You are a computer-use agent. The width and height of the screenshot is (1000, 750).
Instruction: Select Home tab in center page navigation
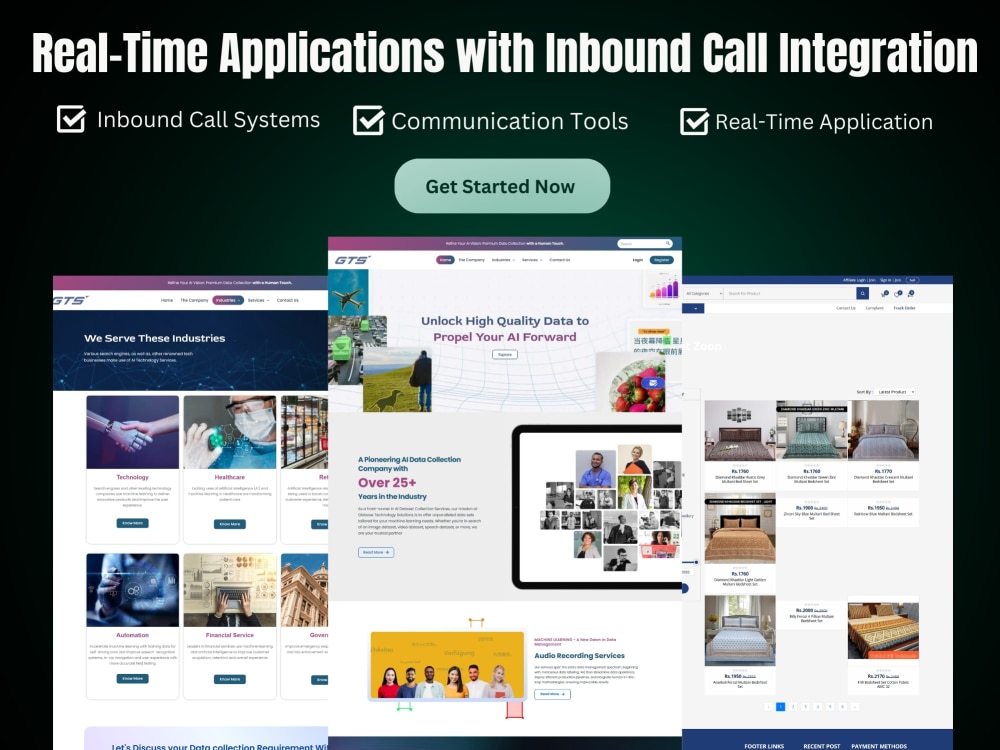pyautogui.click(x=445, y=260)
